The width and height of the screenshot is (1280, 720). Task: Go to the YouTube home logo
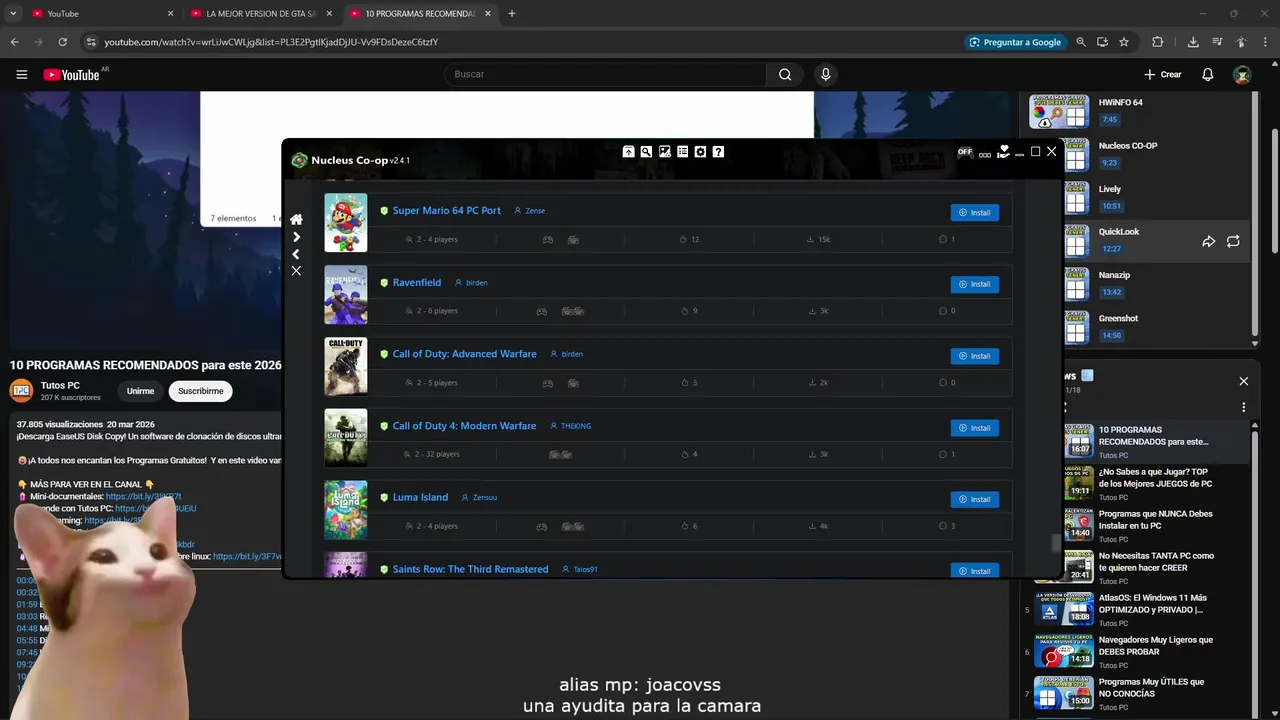tap(71, 75)
